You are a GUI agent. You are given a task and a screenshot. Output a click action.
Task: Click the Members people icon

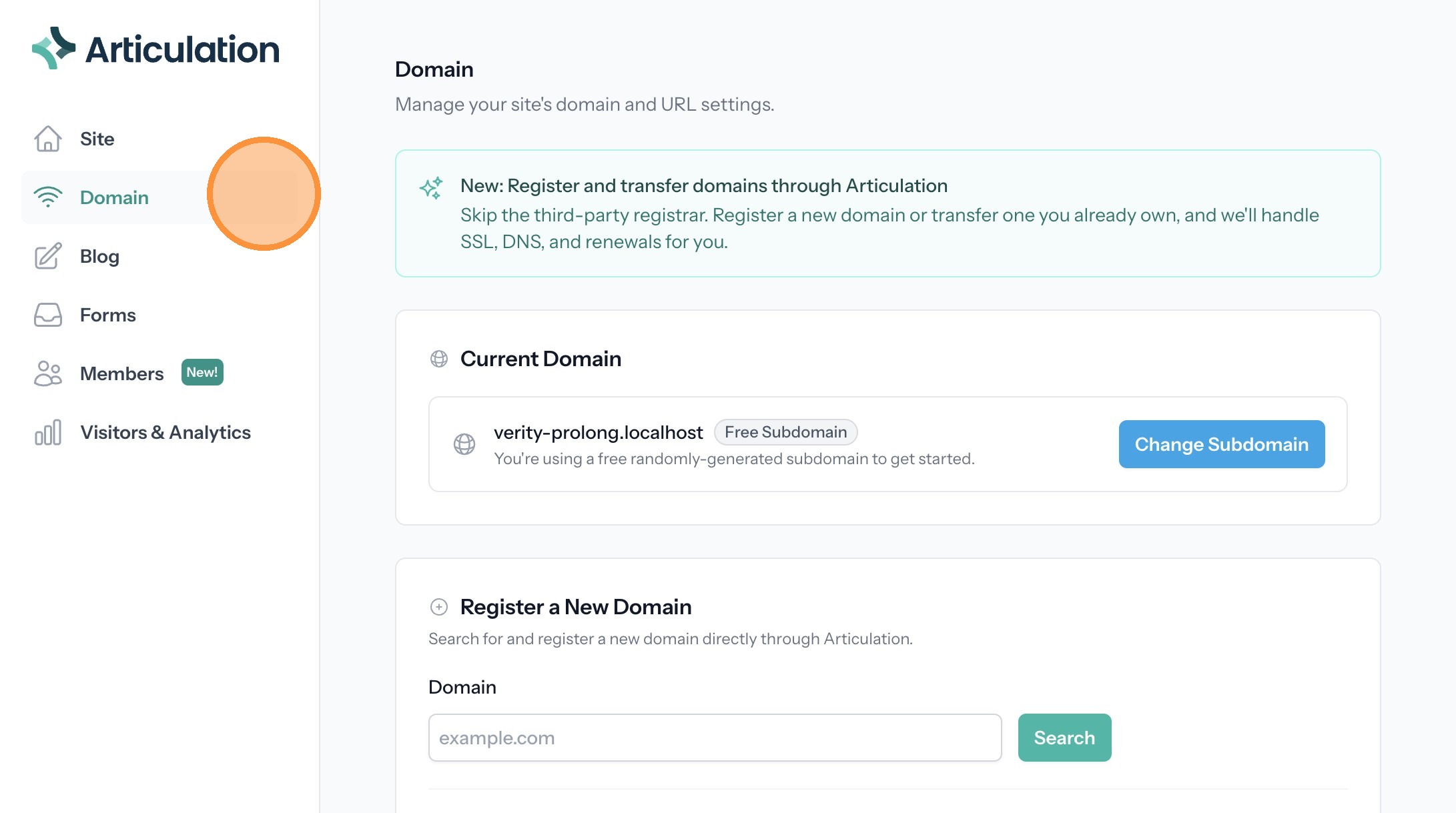pos(48,373)
